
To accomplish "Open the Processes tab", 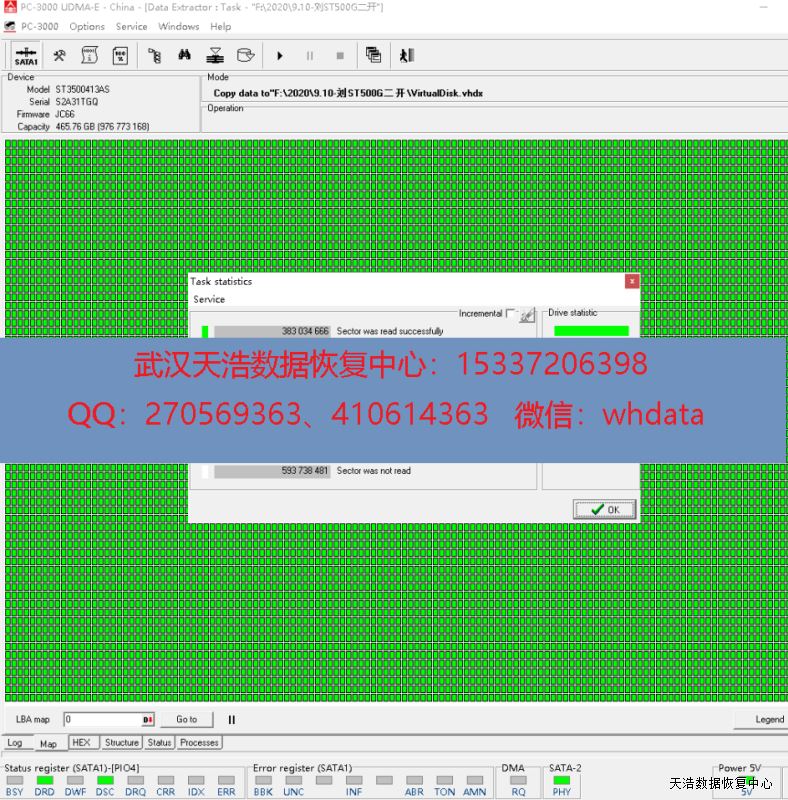I will [x=199, y=743].
